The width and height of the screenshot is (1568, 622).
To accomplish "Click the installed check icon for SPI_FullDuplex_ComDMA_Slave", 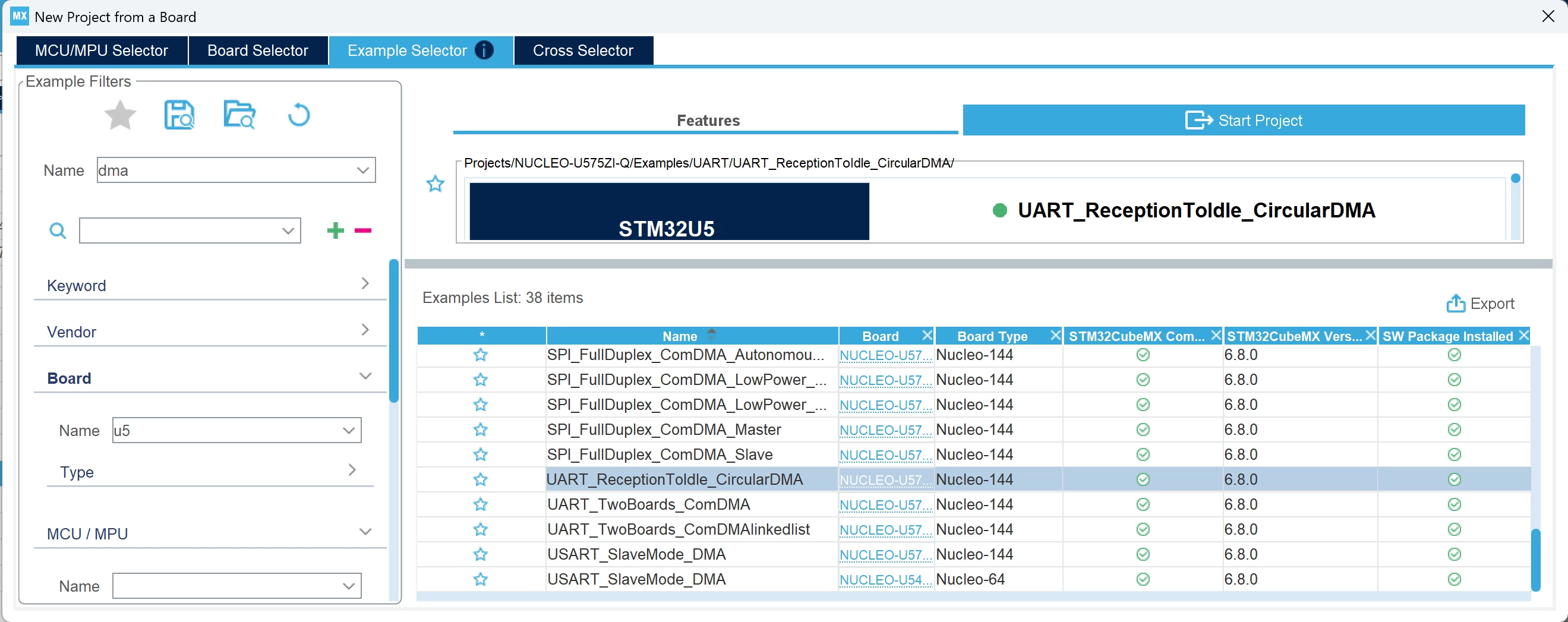I will pos(1454,454).
